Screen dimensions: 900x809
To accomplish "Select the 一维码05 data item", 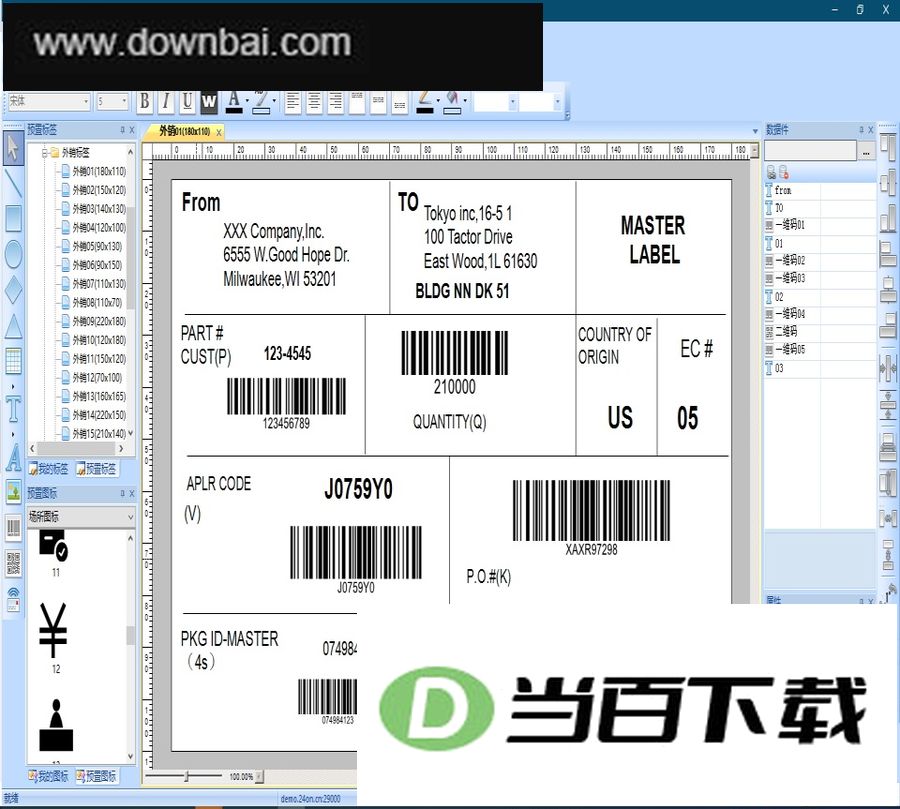I will click(x=820, y=349).
